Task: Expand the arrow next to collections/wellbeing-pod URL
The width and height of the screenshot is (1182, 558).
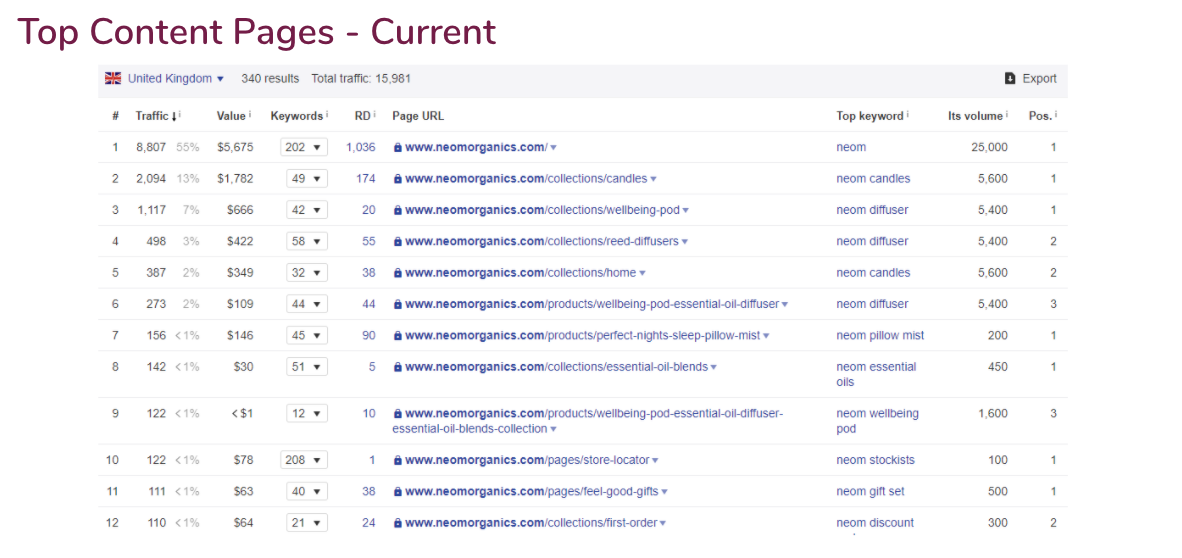Action: pyautogui.click(x=686, y=211)
